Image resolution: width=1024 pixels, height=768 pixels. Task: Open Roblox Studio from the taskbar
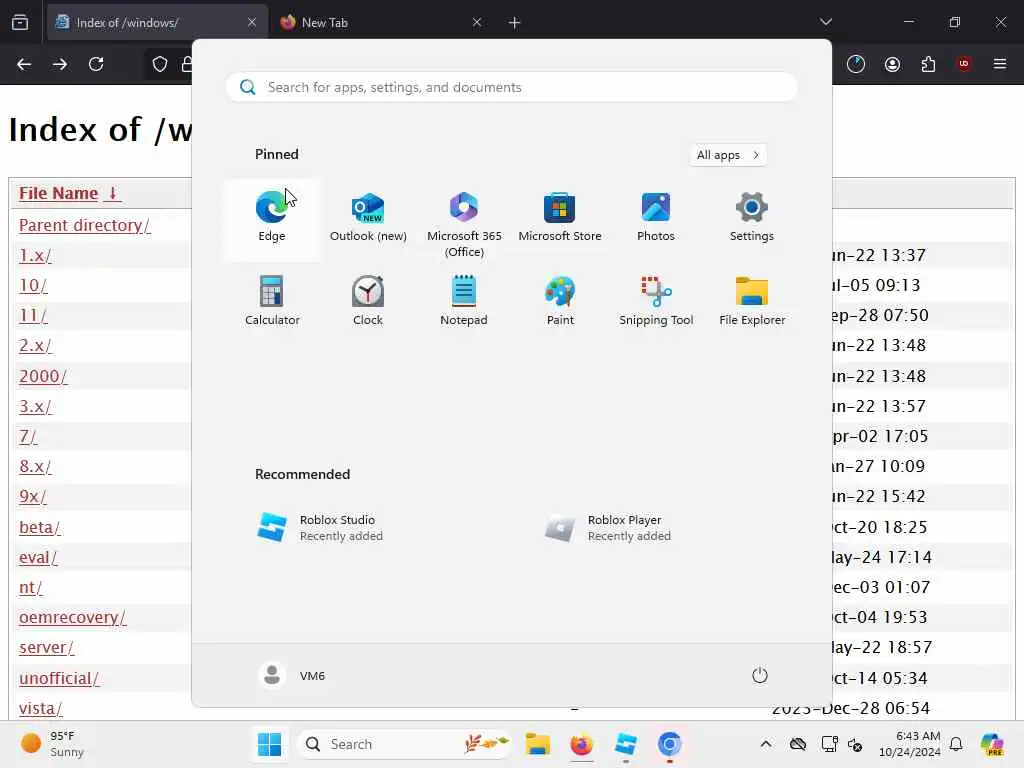pyautogui.click(x=626, y=744)
